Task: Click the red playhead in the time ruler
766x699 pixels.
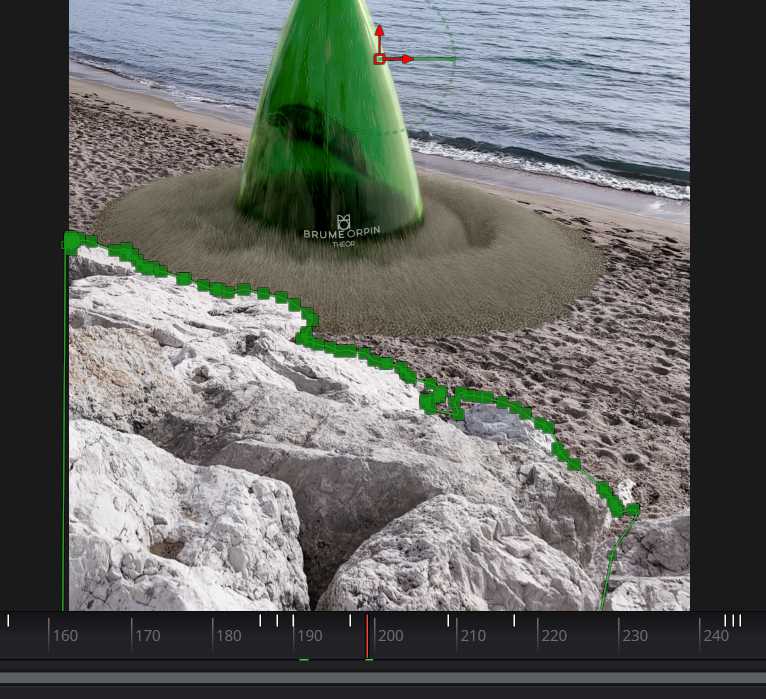Action: (x=367, y=636)
